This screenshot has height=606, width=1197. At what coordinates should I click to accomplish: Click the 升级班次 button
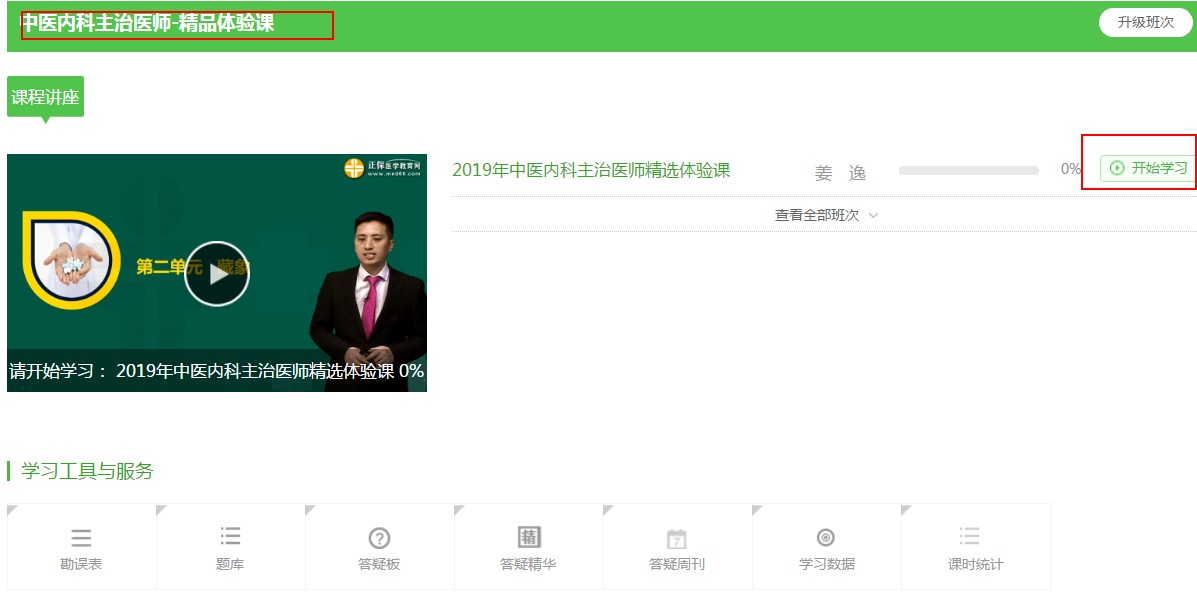tap(1145, 23)
